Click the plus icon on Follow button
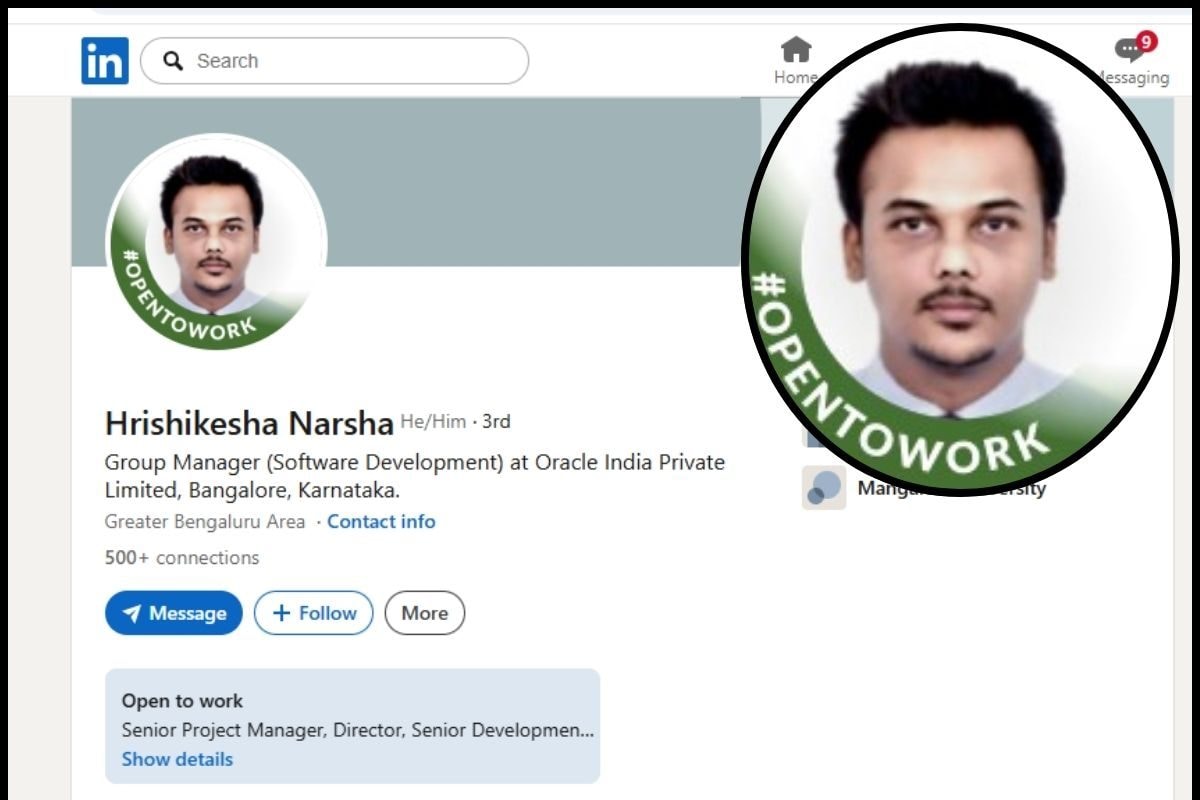1200x800 pixels. (281, 613)
